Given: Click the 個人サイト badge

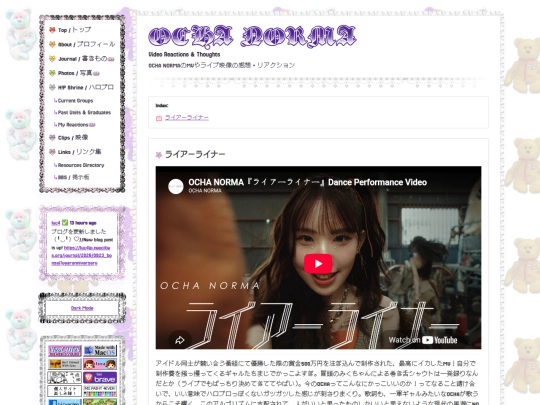Looking at the screenshot, I should [x=65, y=391].
